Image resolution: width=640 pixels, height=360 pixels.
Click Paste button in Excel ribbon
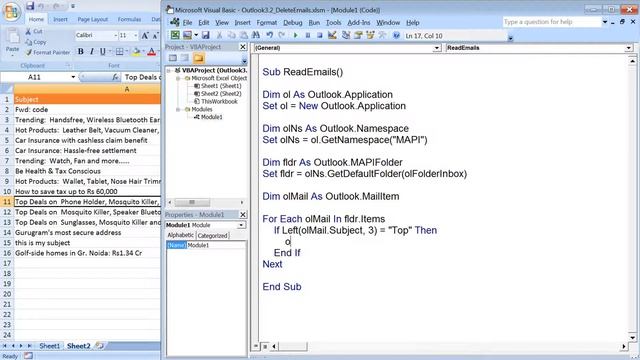[x=12, y=41]
